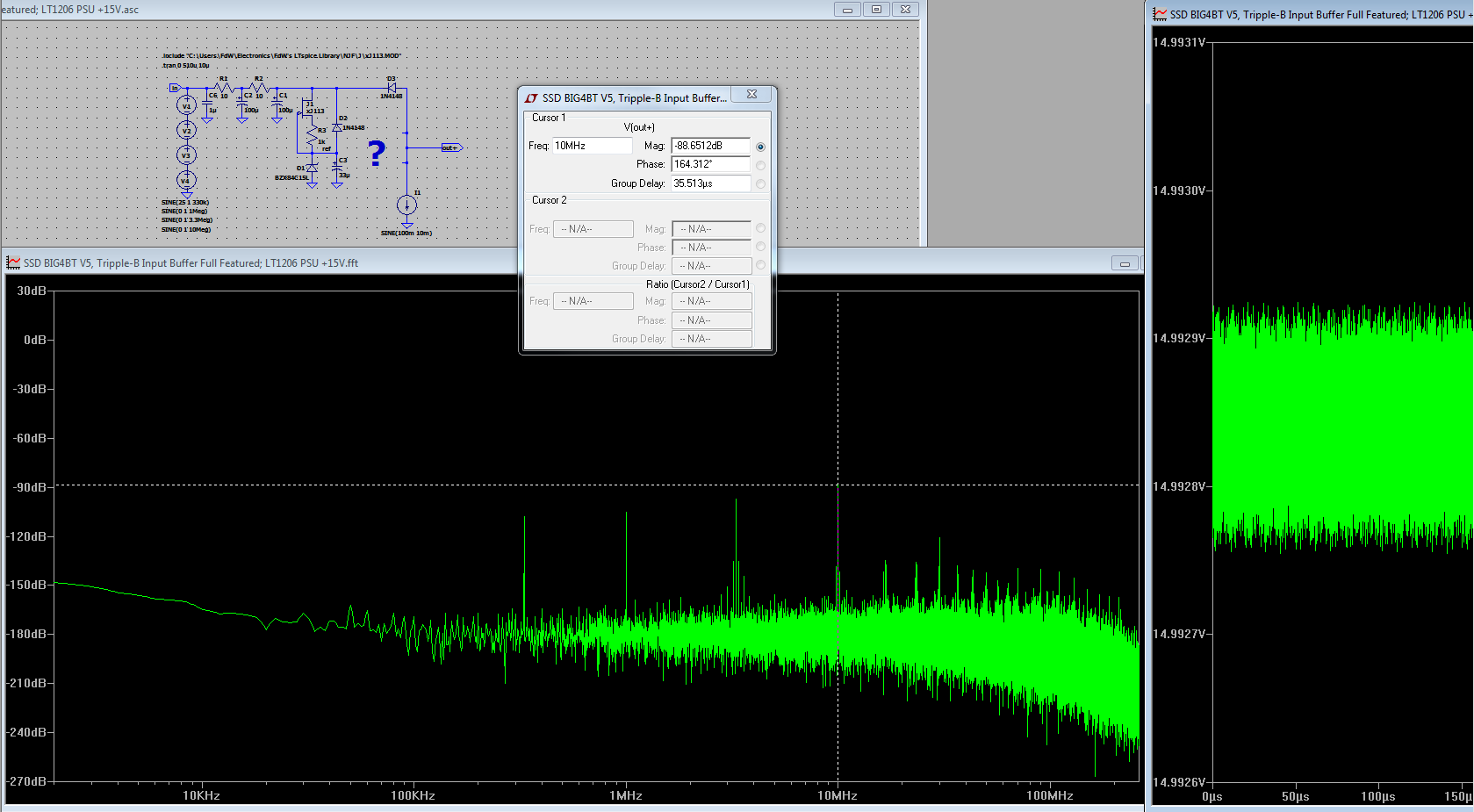Viewport: 1474px width, 812px height.
Task: Select zener diode D1 symbol
Action: pos(312,168)
